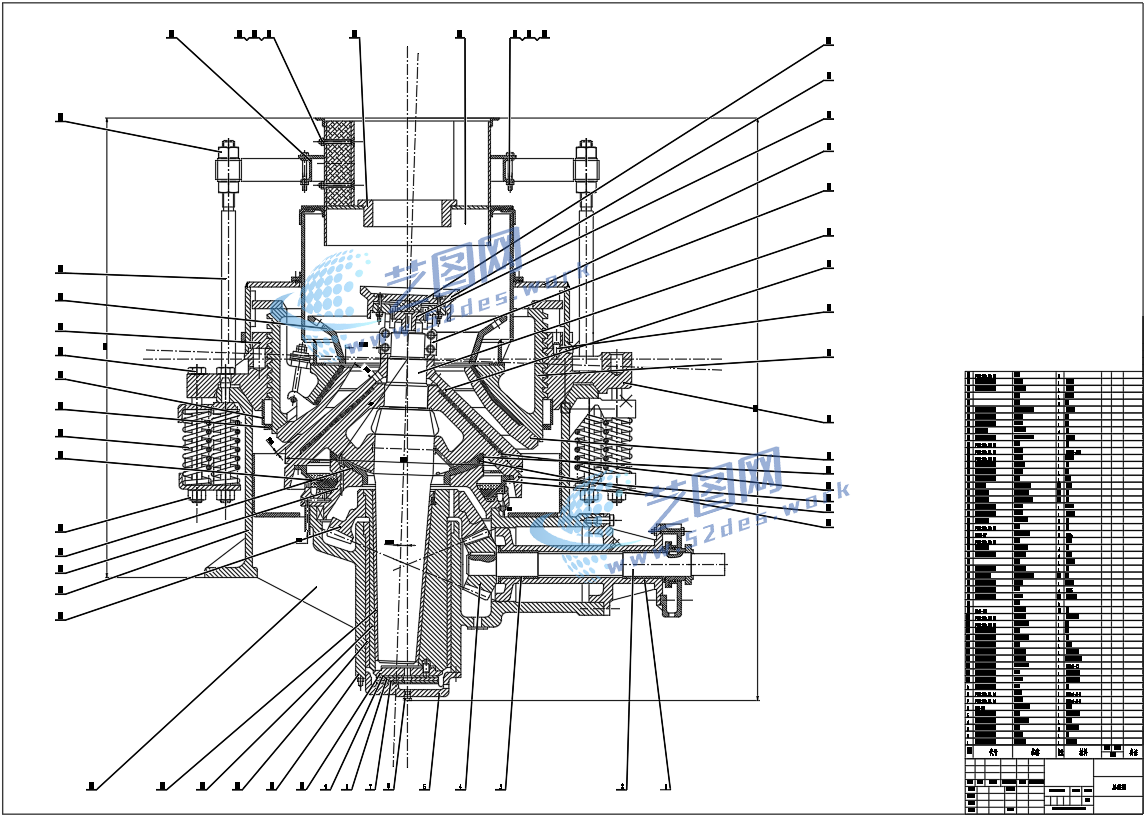Select part callout number 4 below the drawing

(460, 787)
